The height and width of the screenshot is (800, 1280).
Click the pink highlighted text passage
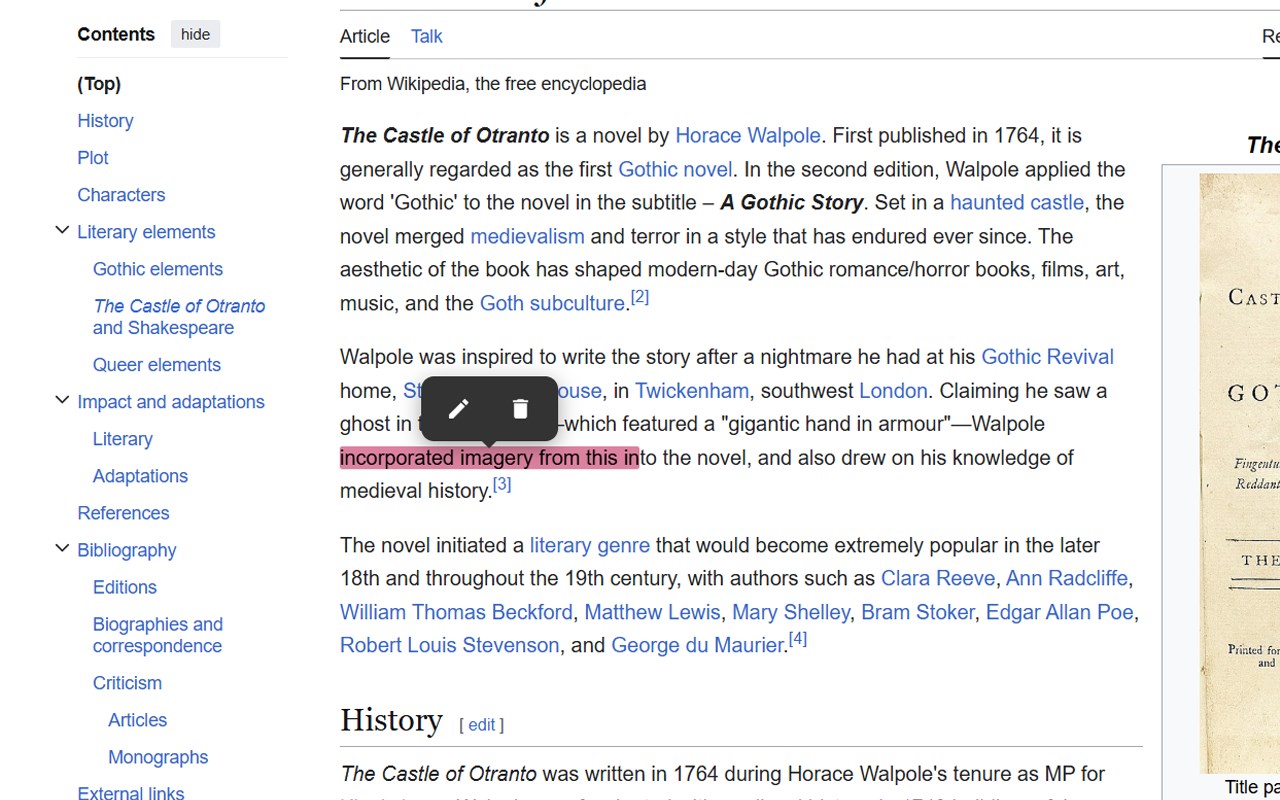coord(489,458)
